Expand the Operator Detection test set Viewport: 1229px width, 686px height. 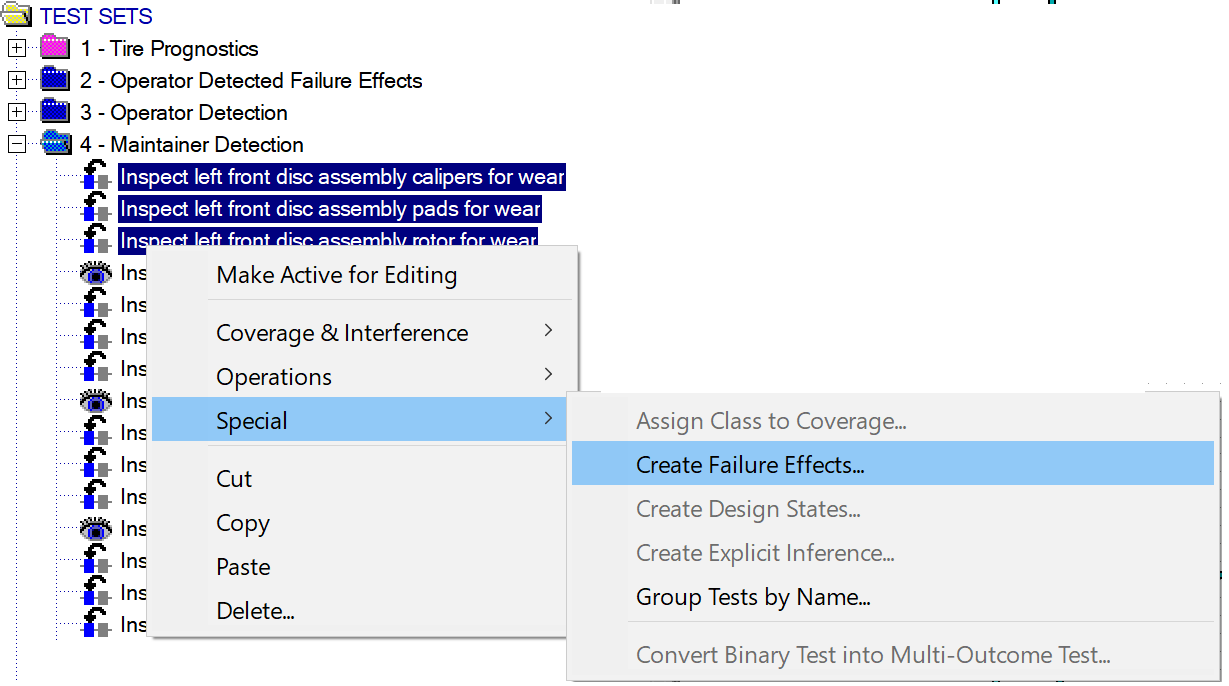[x=16, y=112]
